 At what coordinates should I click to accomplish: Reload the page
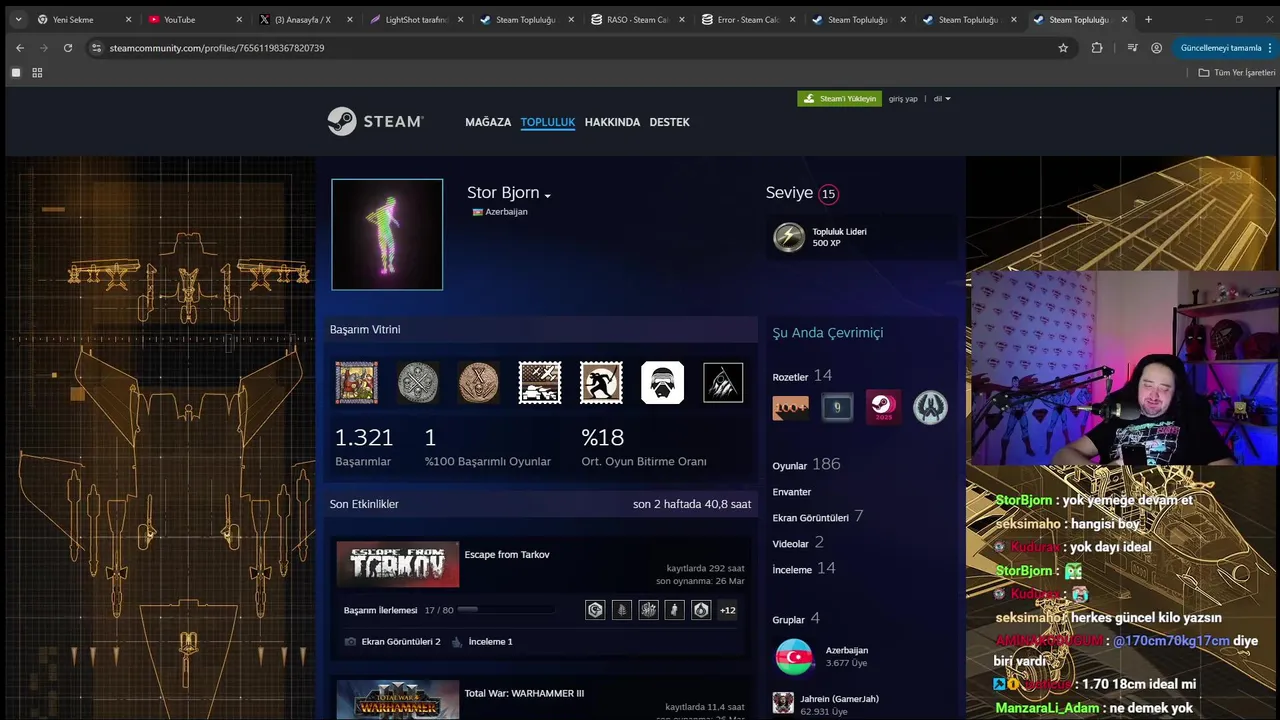pyautogui.click(x=68, y=48)
